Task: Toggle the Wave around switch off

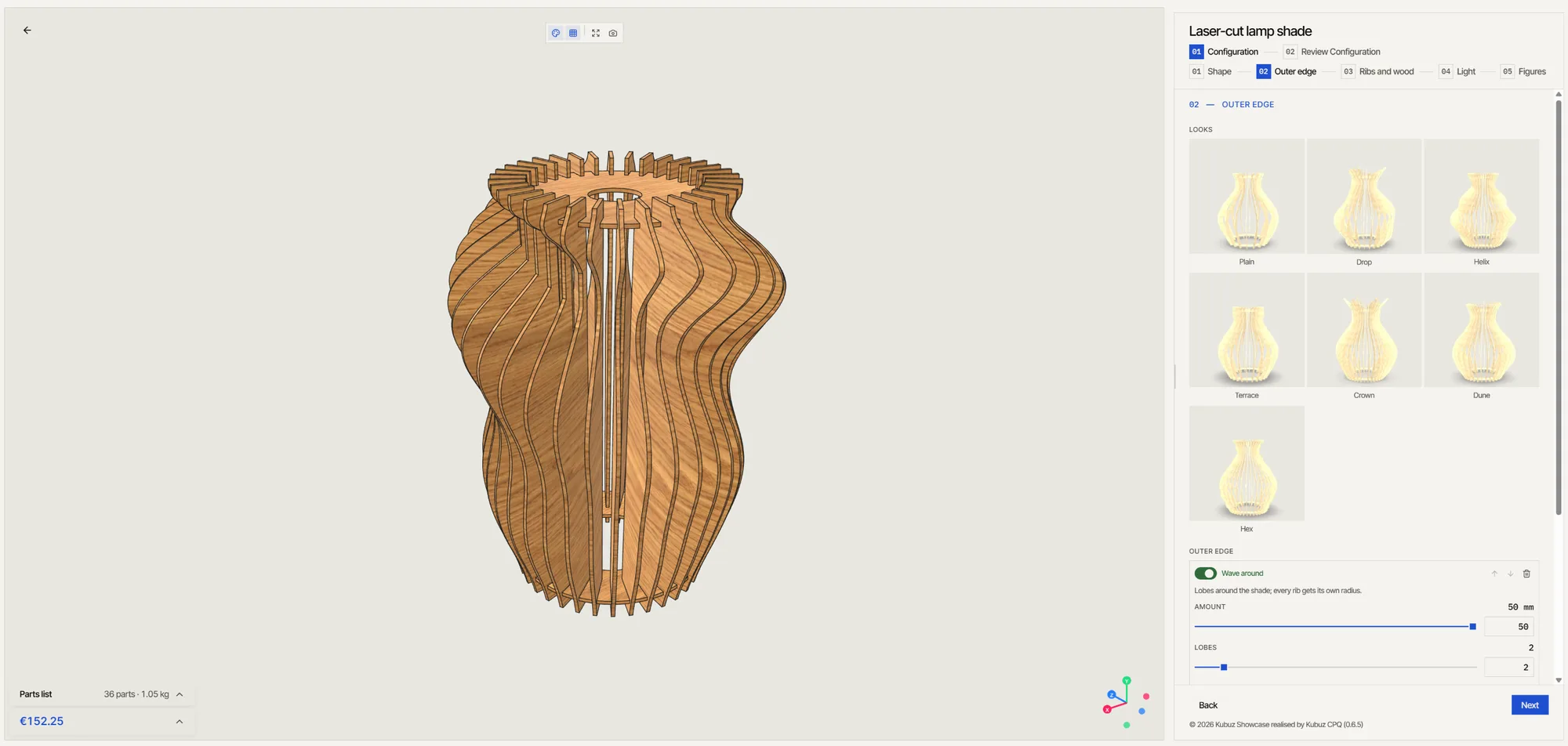Action: pyautogui.click(x=1206, y=574)
